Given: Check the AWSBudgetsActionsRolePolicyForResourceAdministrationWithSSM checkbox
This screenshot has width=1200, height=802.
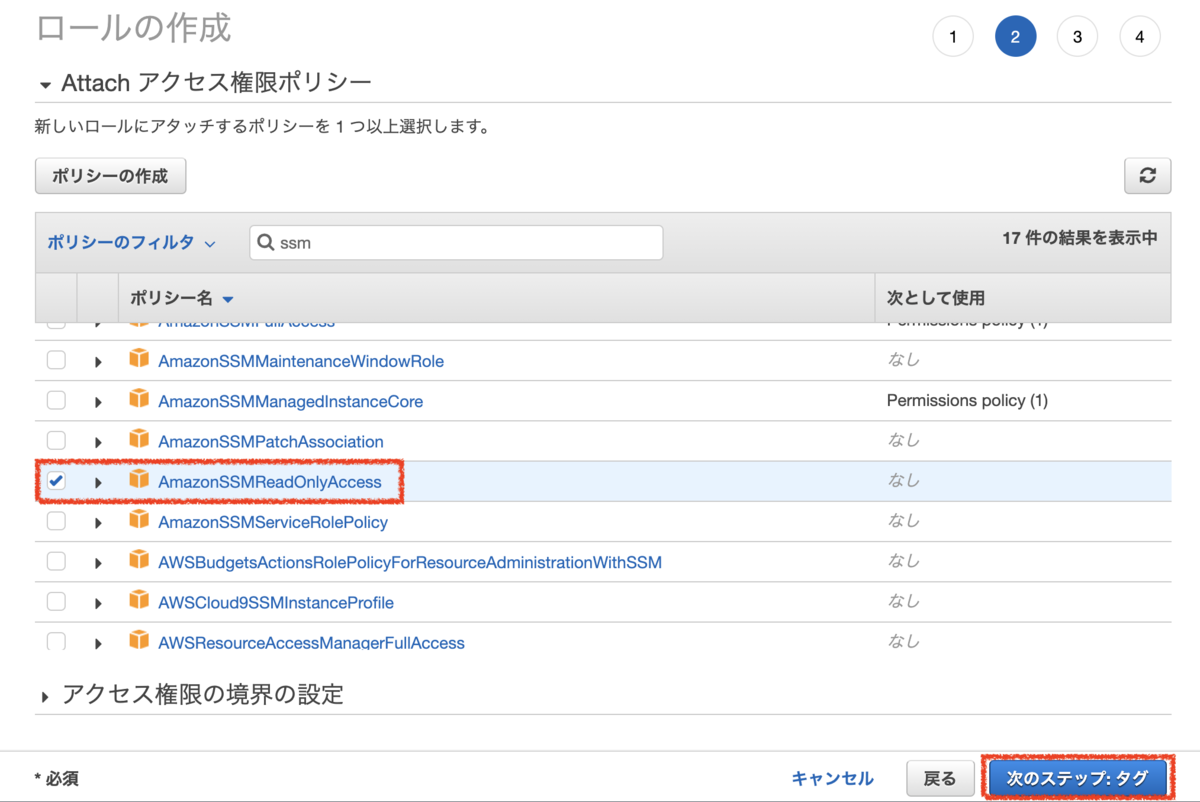Looking at the screenshot, I should 56,561.
